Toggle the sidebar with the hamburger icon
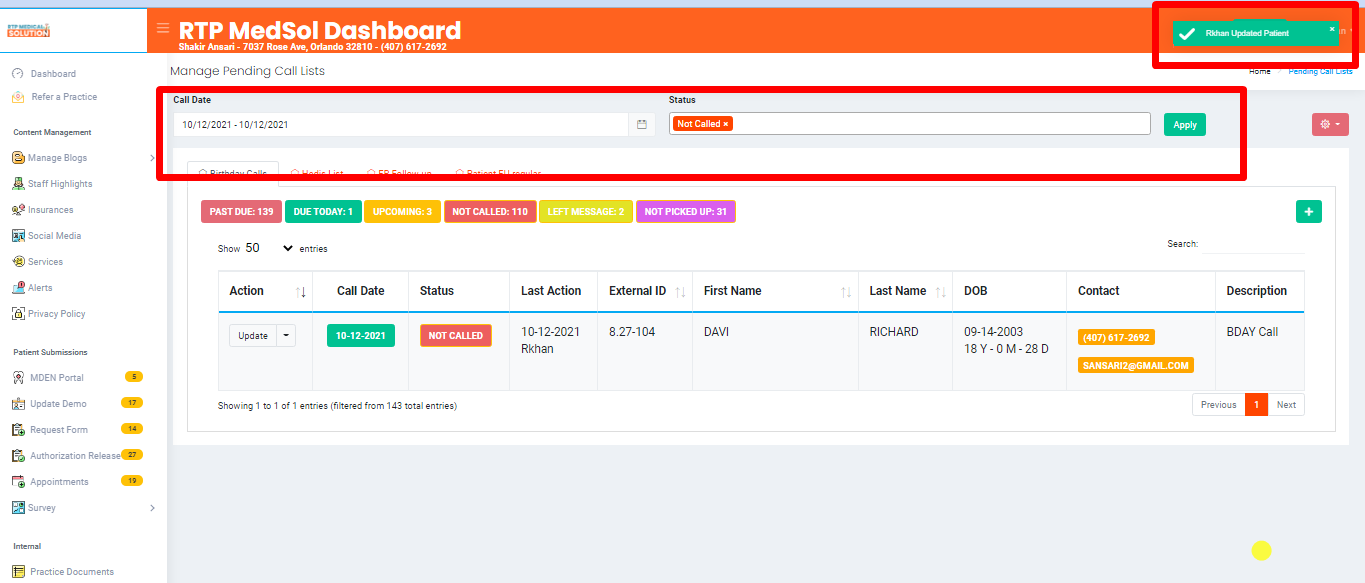Screen dimensions: 1365x583 (163, 28)
